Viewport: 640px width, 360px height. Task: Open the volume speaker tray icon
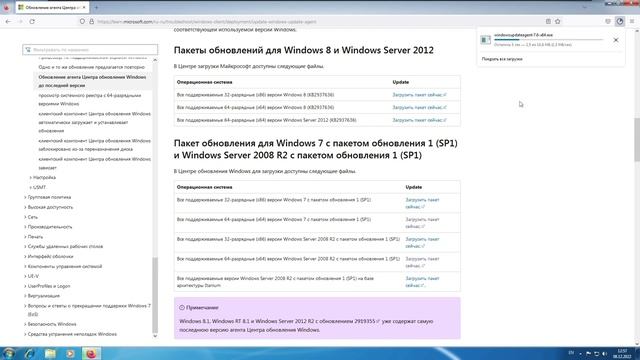pos(604,353)
